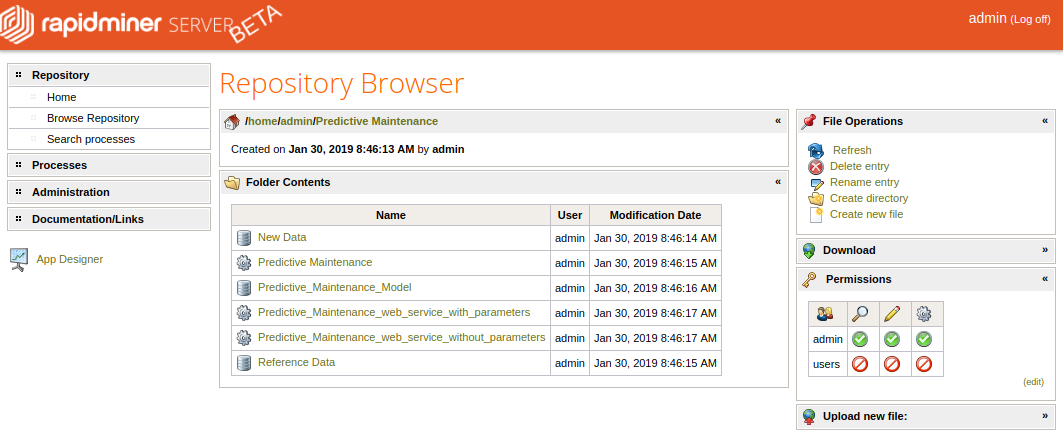The width and height of the screenshot is (1063, 436).
Task: Click the Create new file icon
Action: pos(816,215)
